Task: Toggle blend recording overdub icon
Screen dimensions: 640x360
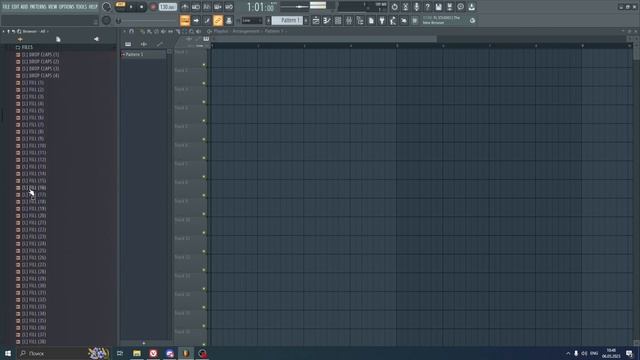Action: tap(218, 7)
